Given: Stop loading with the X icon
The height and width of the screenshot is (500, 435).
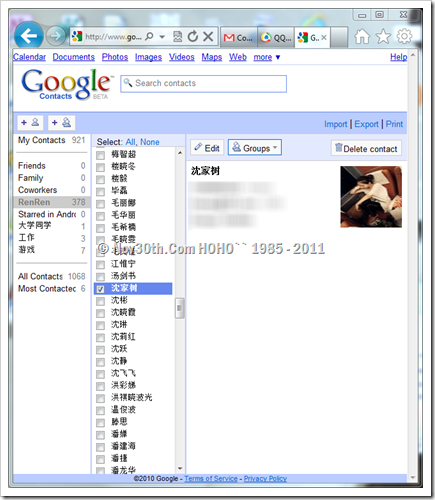Looking at the screenshot, I should click(x=208, y=36).
